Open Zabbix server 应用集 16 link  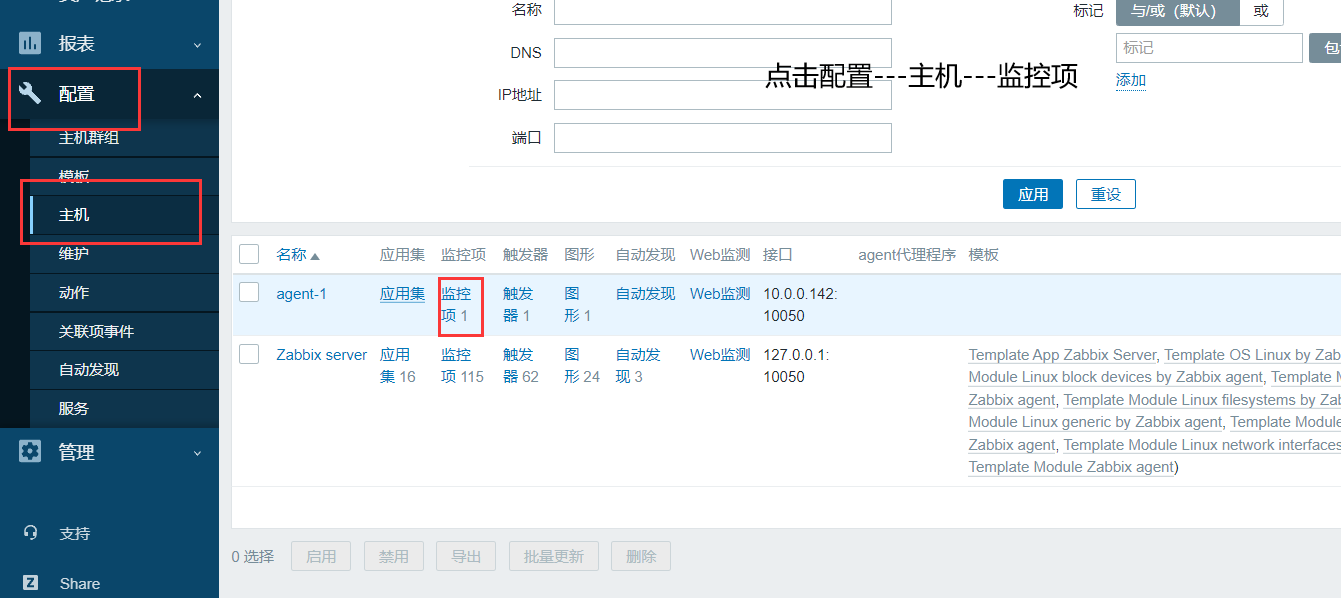click(395, 366)
